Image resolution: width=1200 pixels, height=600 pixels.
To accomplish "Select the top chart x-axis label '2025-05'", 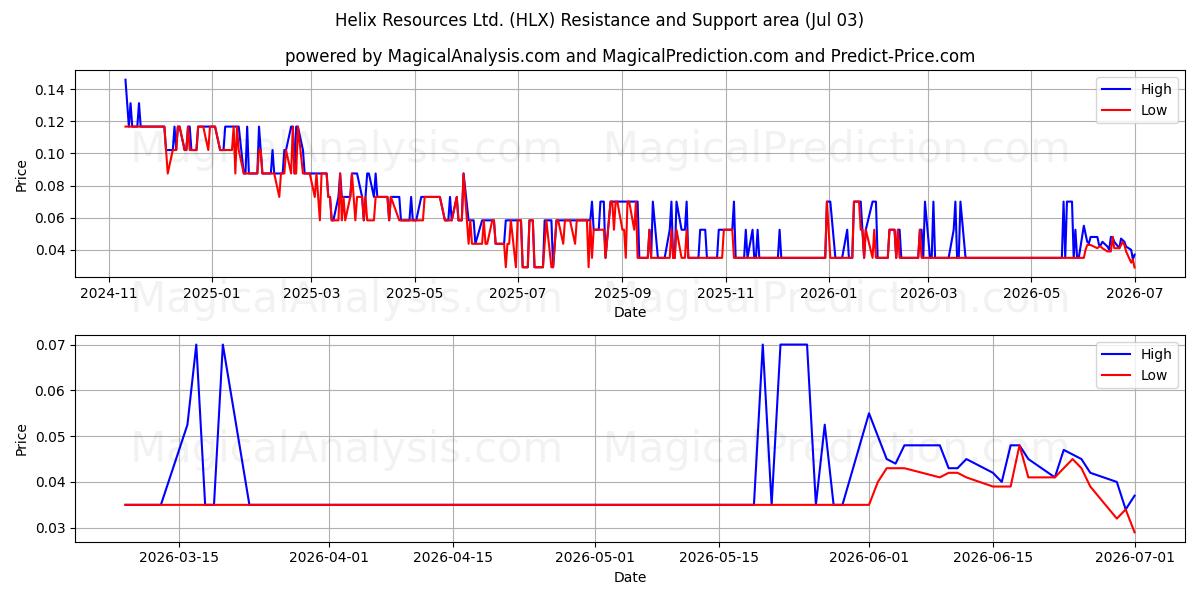I will [414, 293].
